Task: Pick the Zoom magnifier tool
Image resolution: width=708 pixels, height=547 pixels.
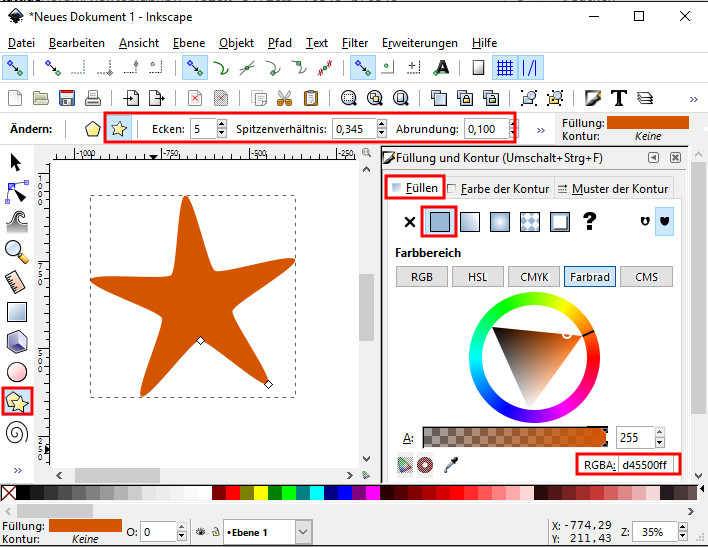Action: pyautogui.click(x=17, y=251)
